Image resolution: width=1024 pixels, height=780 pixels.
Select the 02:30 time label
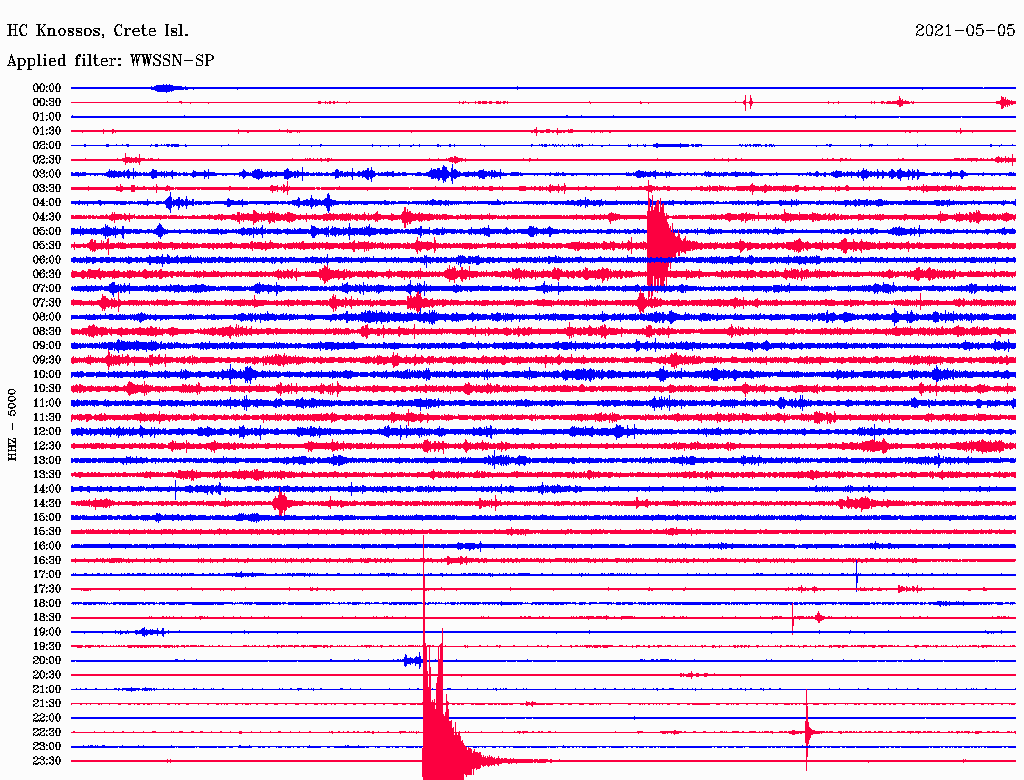[x=47, y=159]
